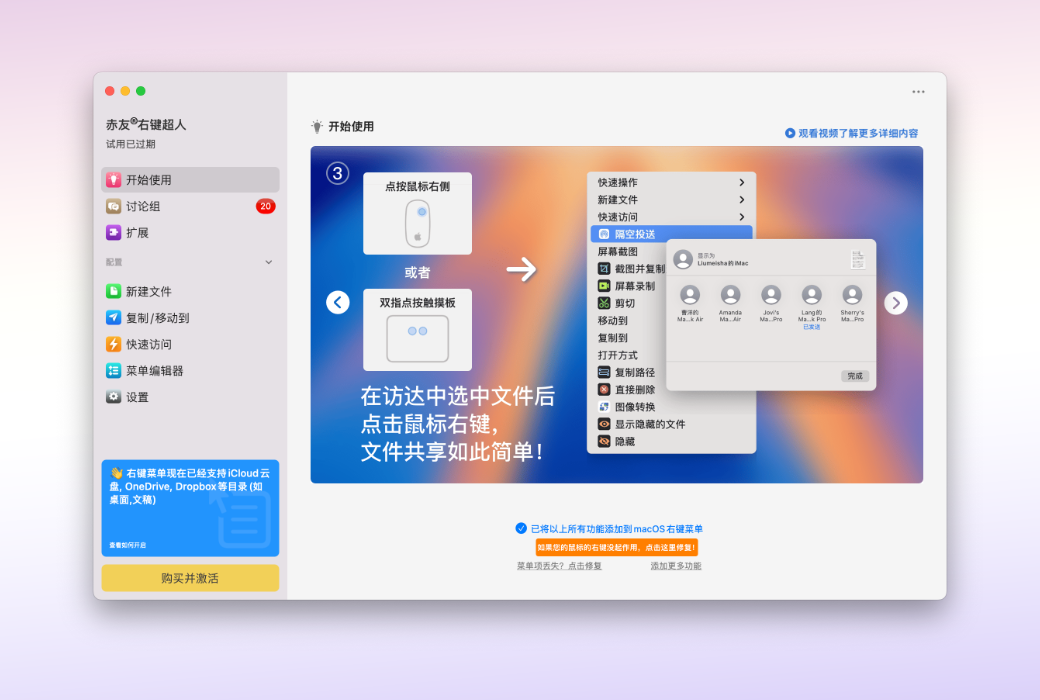Click the red 20 badge on 讨论组
The height and width of the screenshot is (700, 1040).
point(265,206)
